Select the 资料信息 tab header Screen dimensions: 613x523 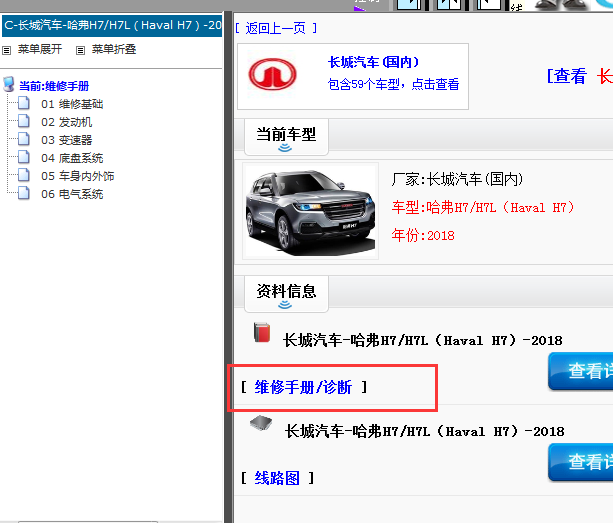286,294
